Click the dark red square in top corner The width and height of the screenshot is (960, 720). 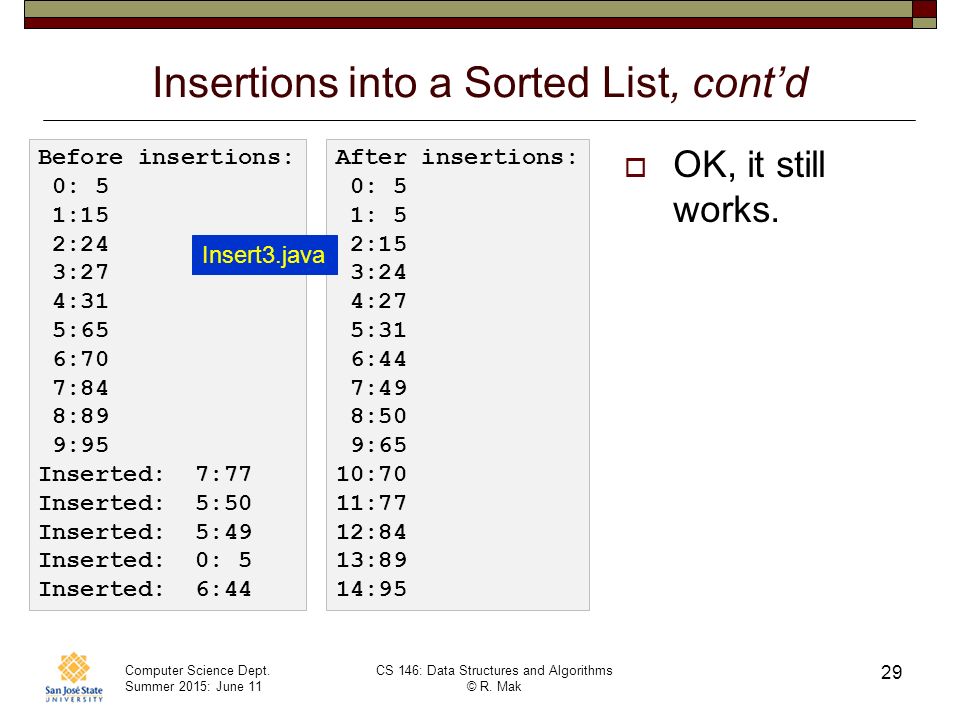924,9
